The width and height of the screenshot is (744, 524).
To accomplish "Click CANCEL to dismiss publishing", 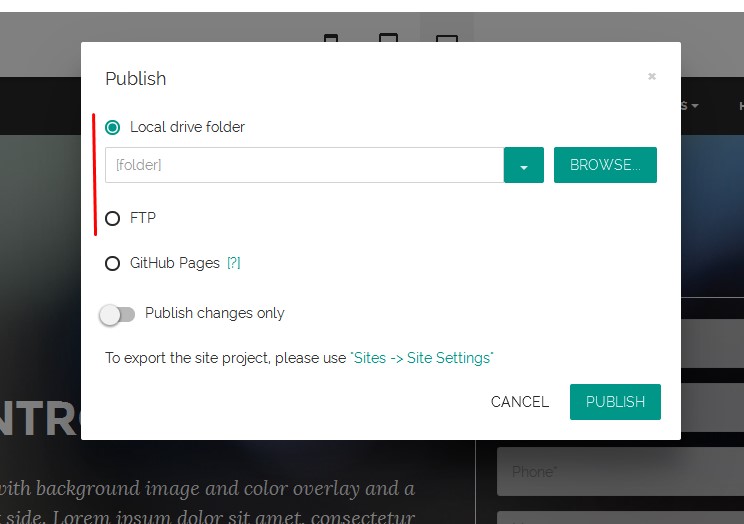I will click(x=519, y=402).
